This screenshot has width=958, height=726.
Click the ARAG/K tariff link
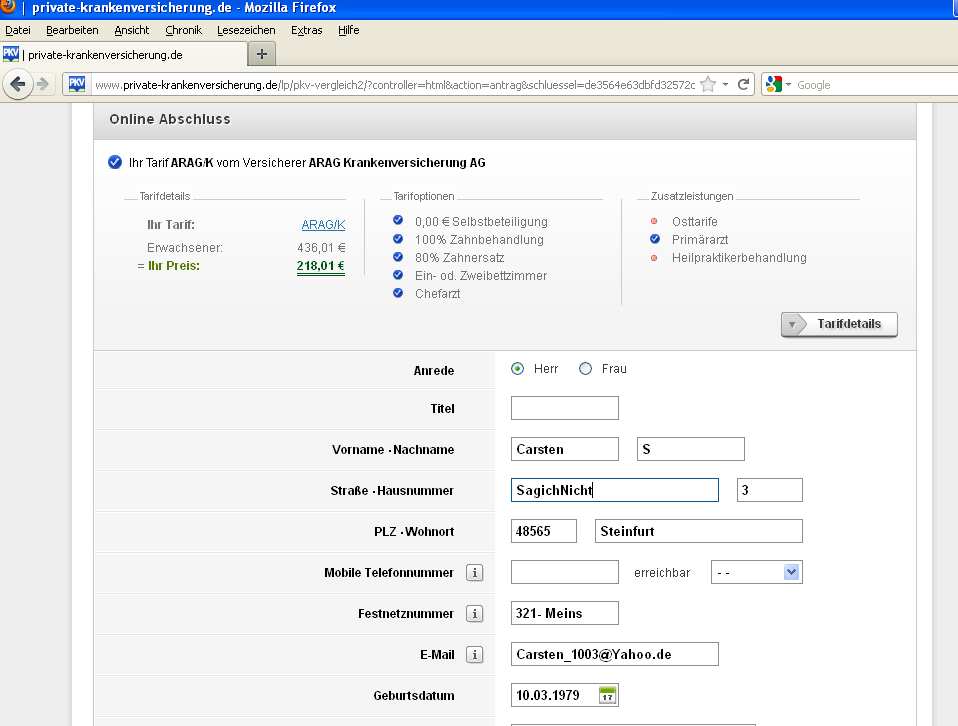point(323,225)
